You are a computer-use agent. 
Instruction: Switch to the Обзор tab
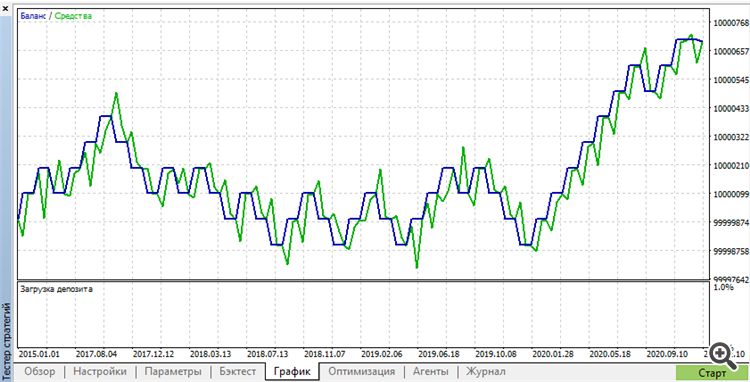coord(40,371)
